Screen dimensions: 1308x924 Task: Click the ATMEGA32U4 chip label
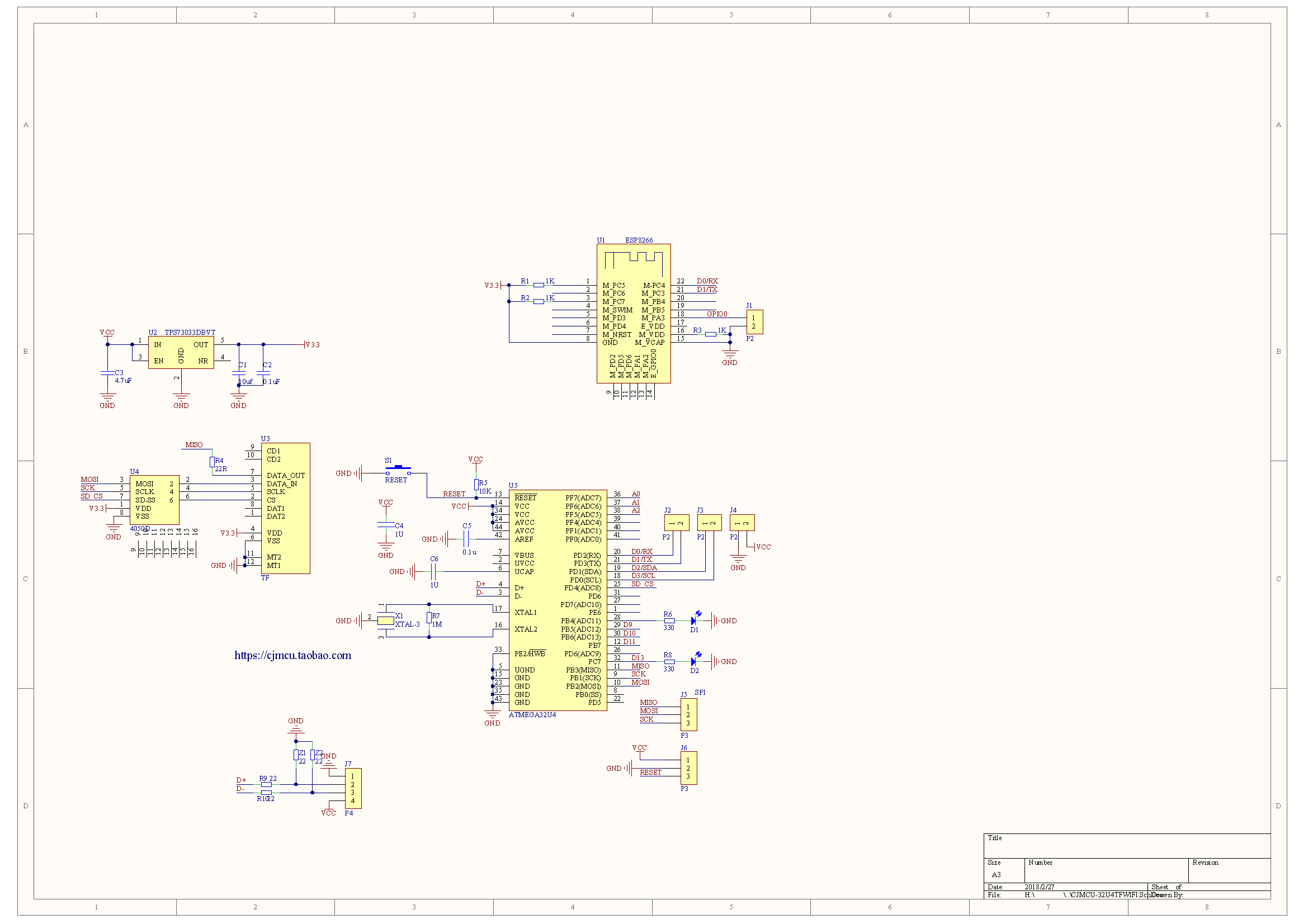pyautogui.click(x=532, y=715)
